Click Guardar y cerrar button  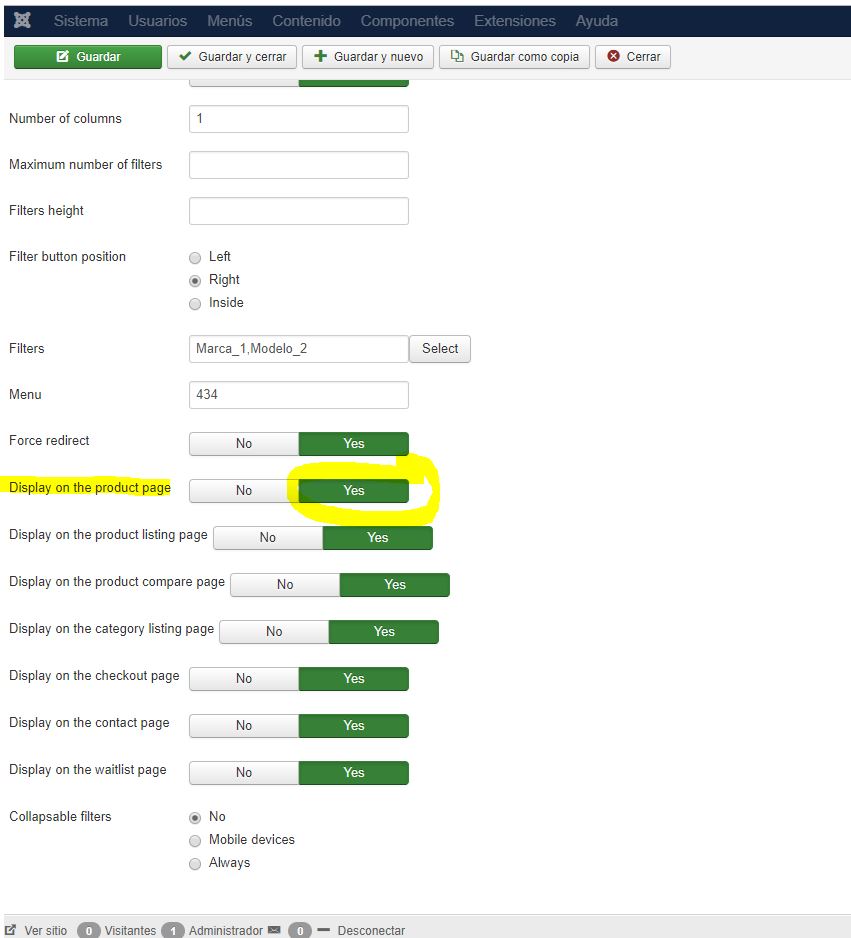[232, 57]
